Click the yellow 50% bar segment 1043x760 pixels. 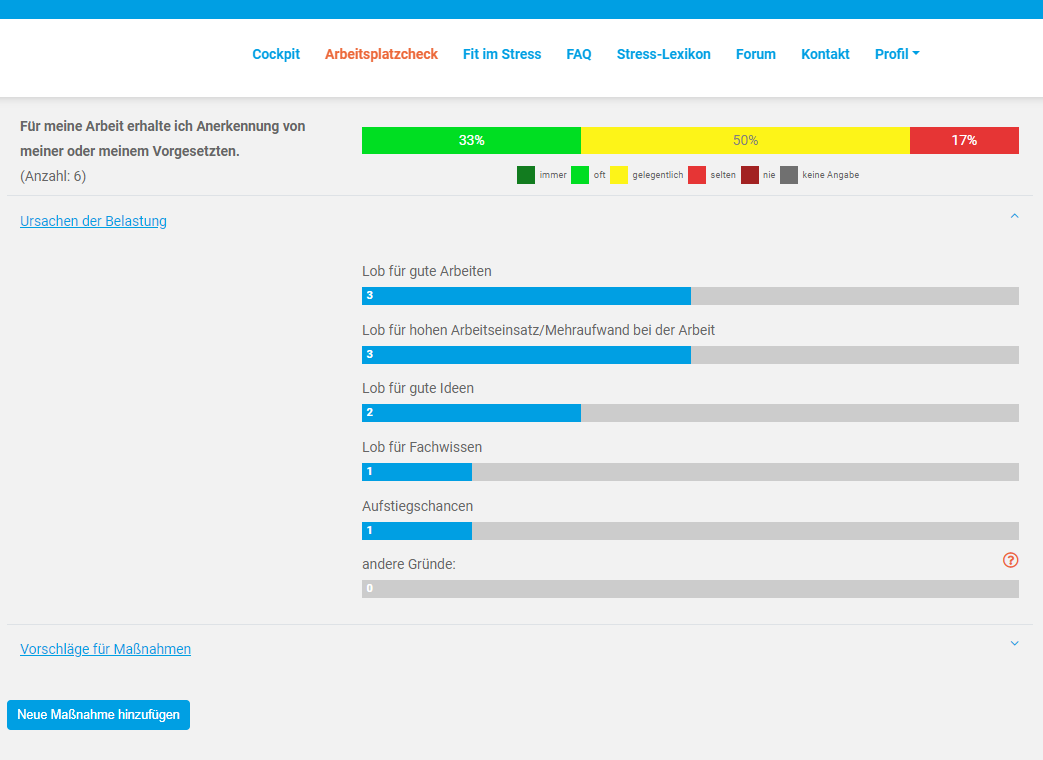tap(745, 140)
